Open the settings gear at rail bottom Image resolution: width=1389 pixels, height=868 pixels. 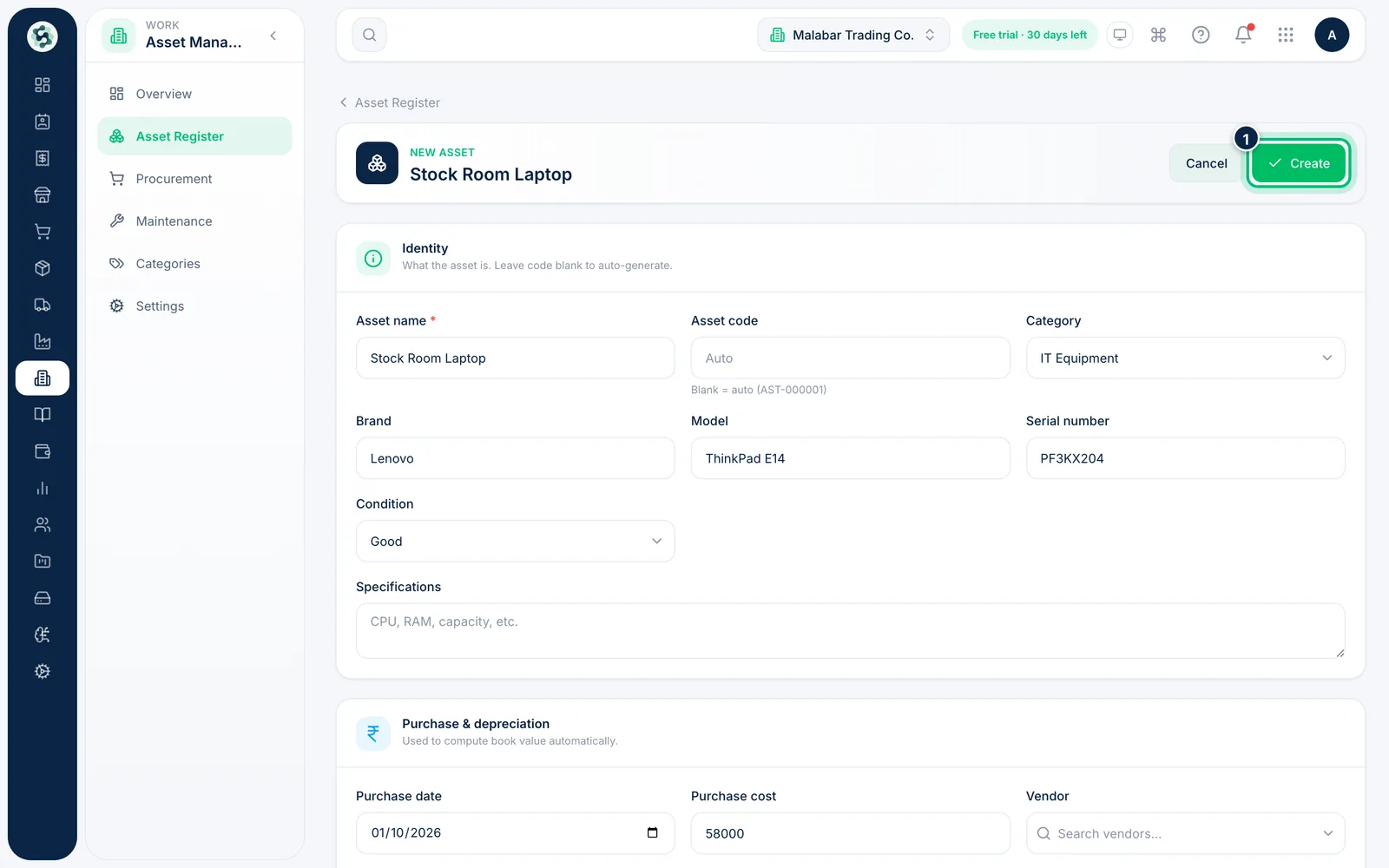[42, 671]
